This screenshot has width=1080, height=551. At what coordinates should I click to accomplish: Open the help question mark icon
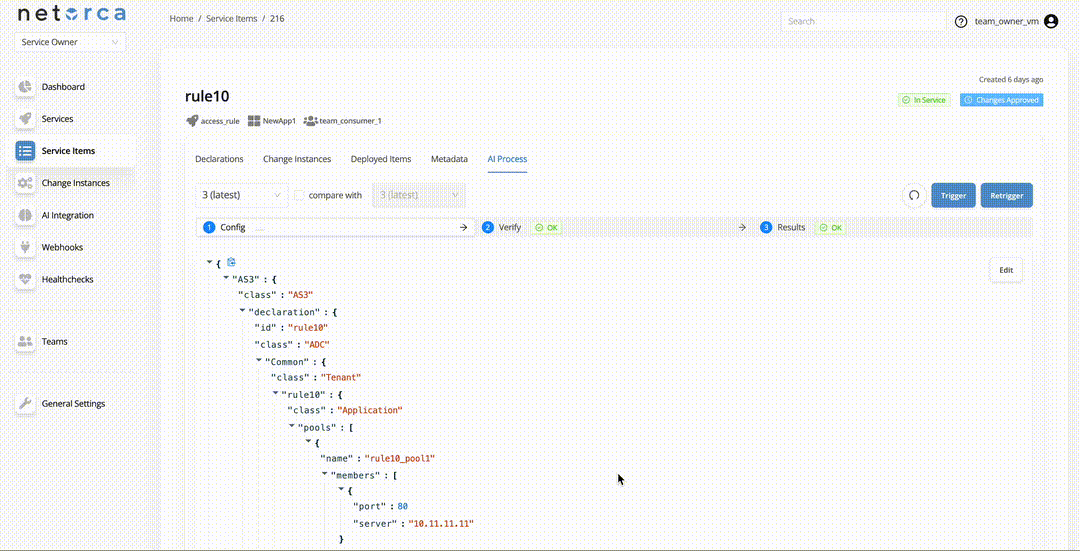point(961,21)
